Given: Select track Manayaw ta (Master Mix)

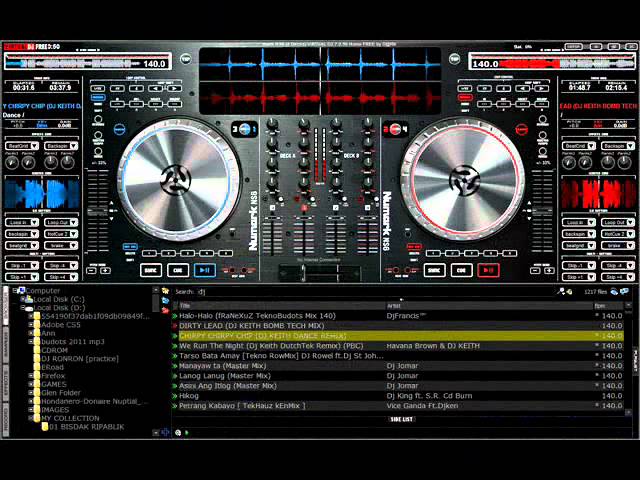Looking at the screenshot, I should pyautogui.click(x=398, y=366).
